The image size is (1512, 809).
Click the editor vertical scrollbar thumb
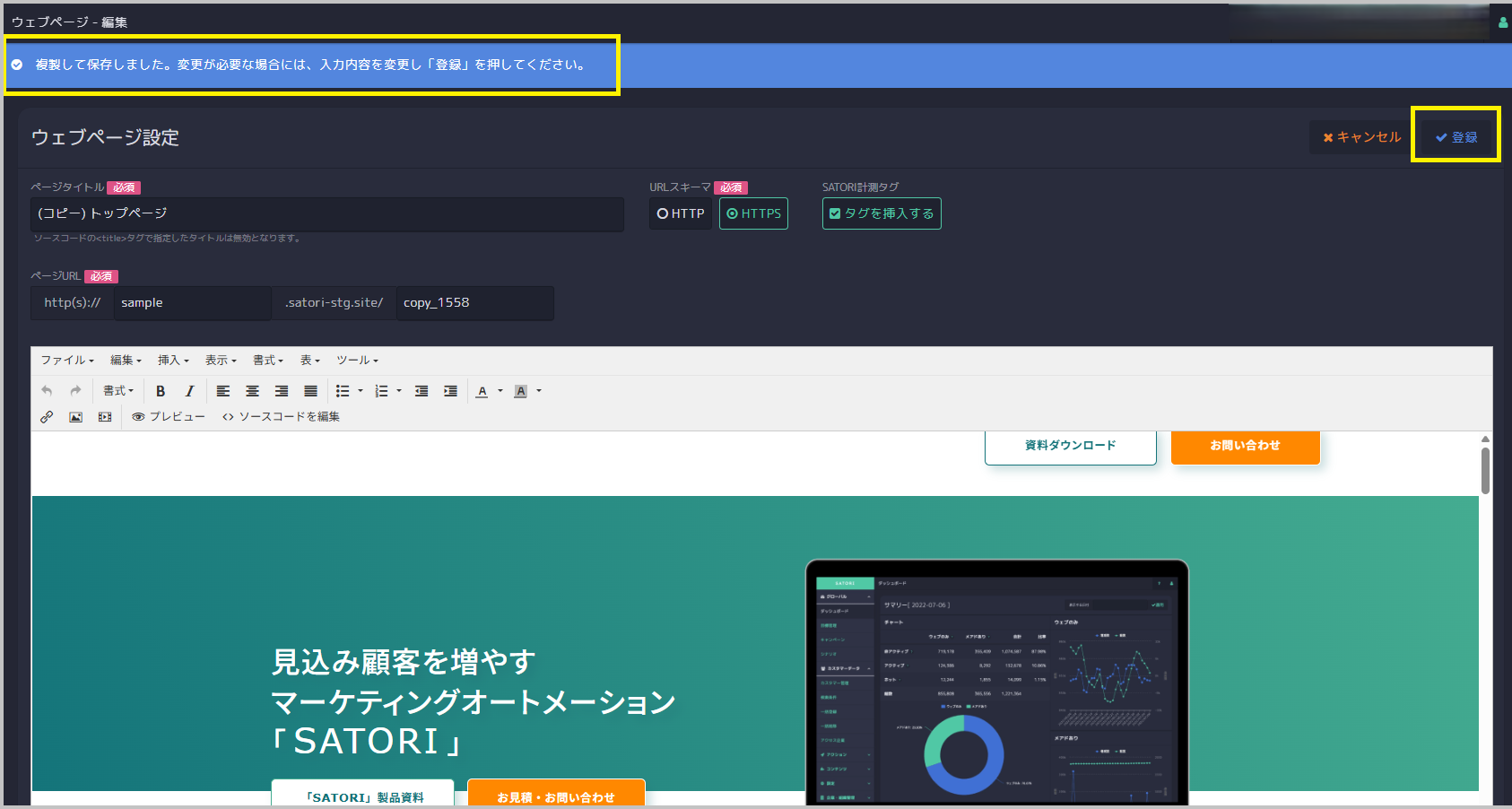click(x=1485, y=470)
